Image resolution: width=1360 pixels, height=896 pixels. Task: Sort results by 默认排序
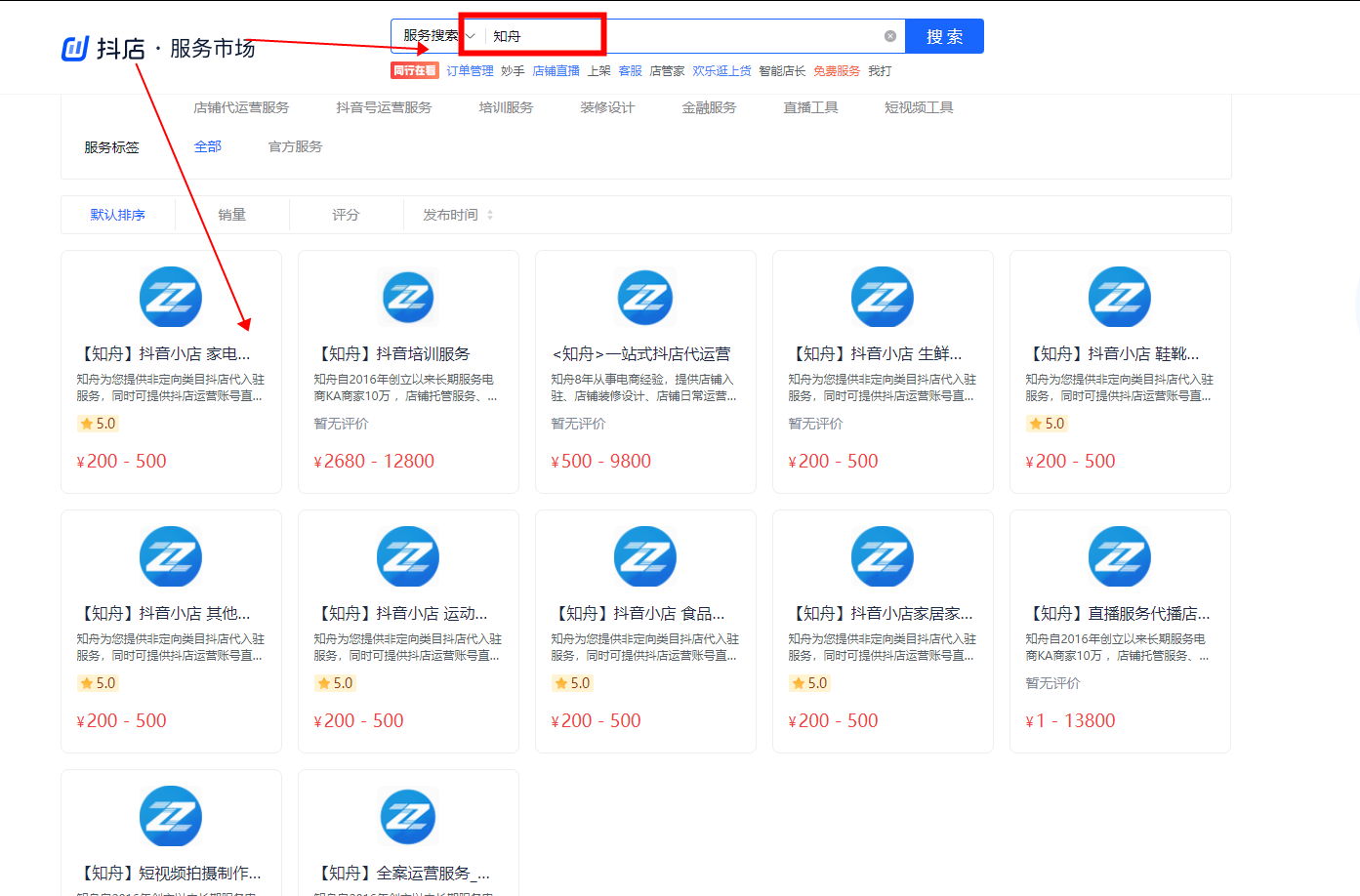(117, 215)
